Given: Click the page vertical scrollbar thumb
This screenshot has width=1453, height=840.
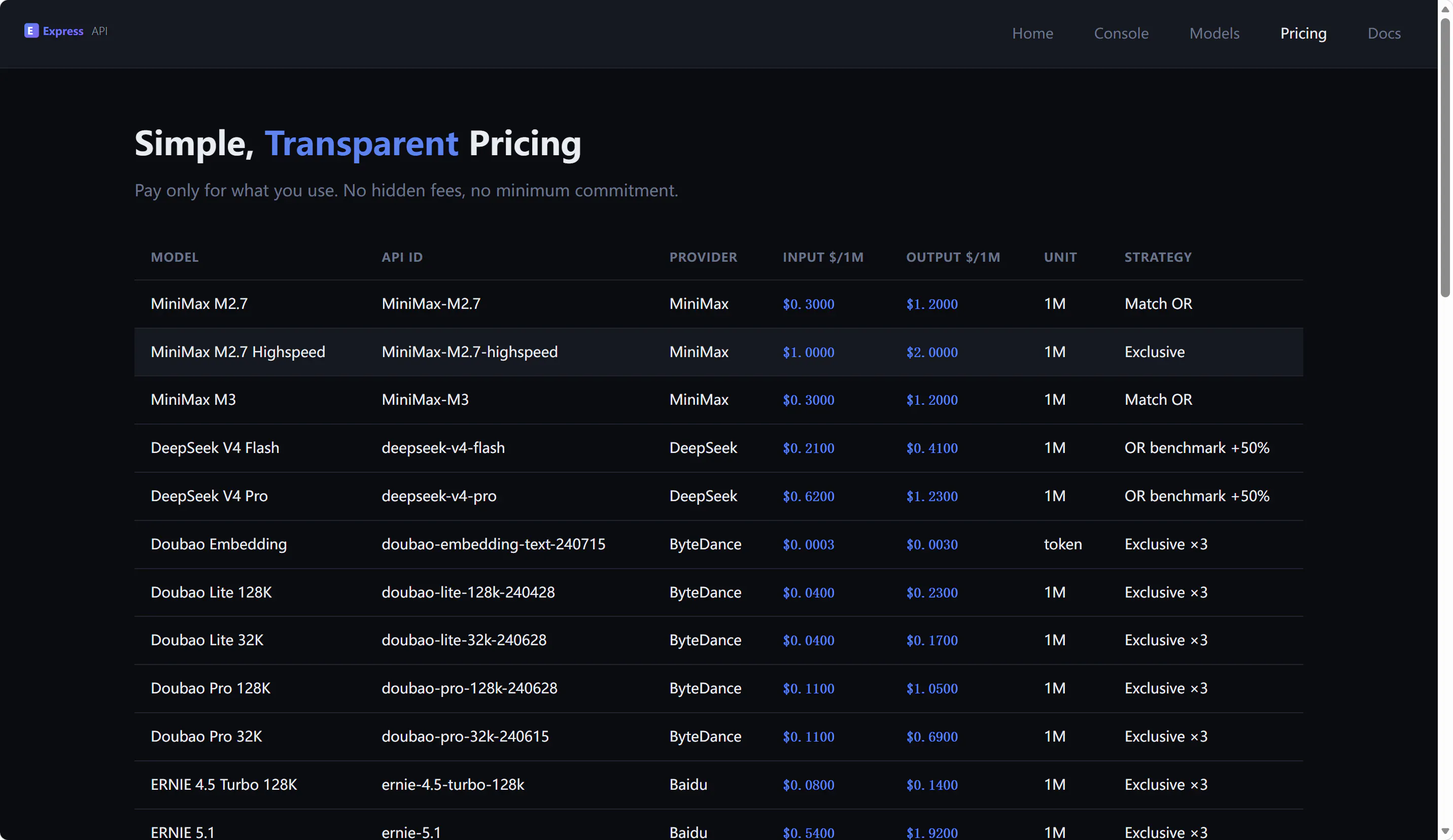Looking at the screenshot, I should (1445, 157).
